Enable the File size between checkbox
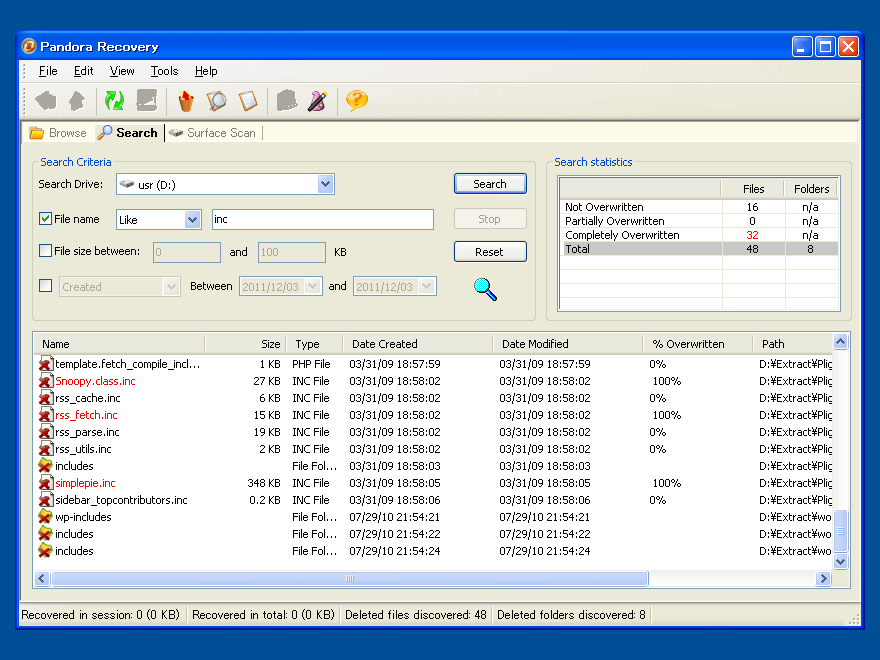The width and height of the screenshot is (880, 660). [45, 250]
